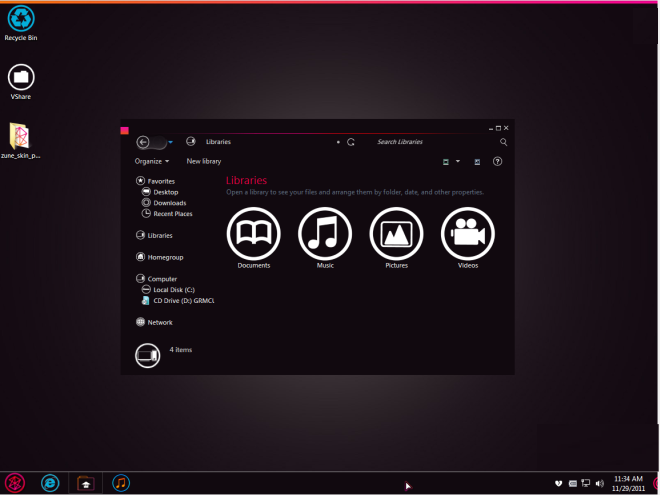Click the search magnifier icon
The width and height of the screenshot is (660, 495).
[503, 142]
